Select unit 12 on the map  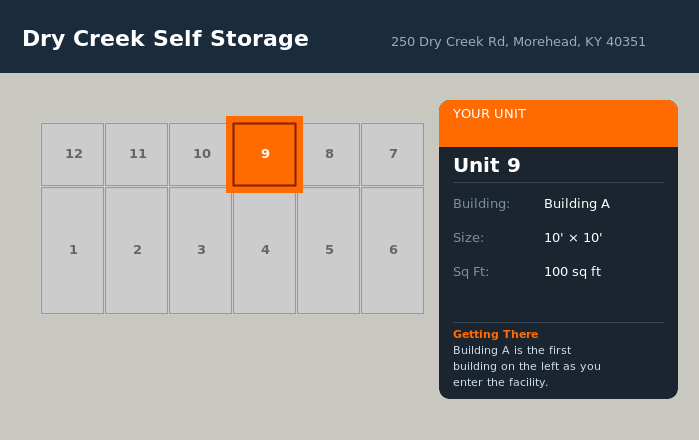(x=73, y=154)
